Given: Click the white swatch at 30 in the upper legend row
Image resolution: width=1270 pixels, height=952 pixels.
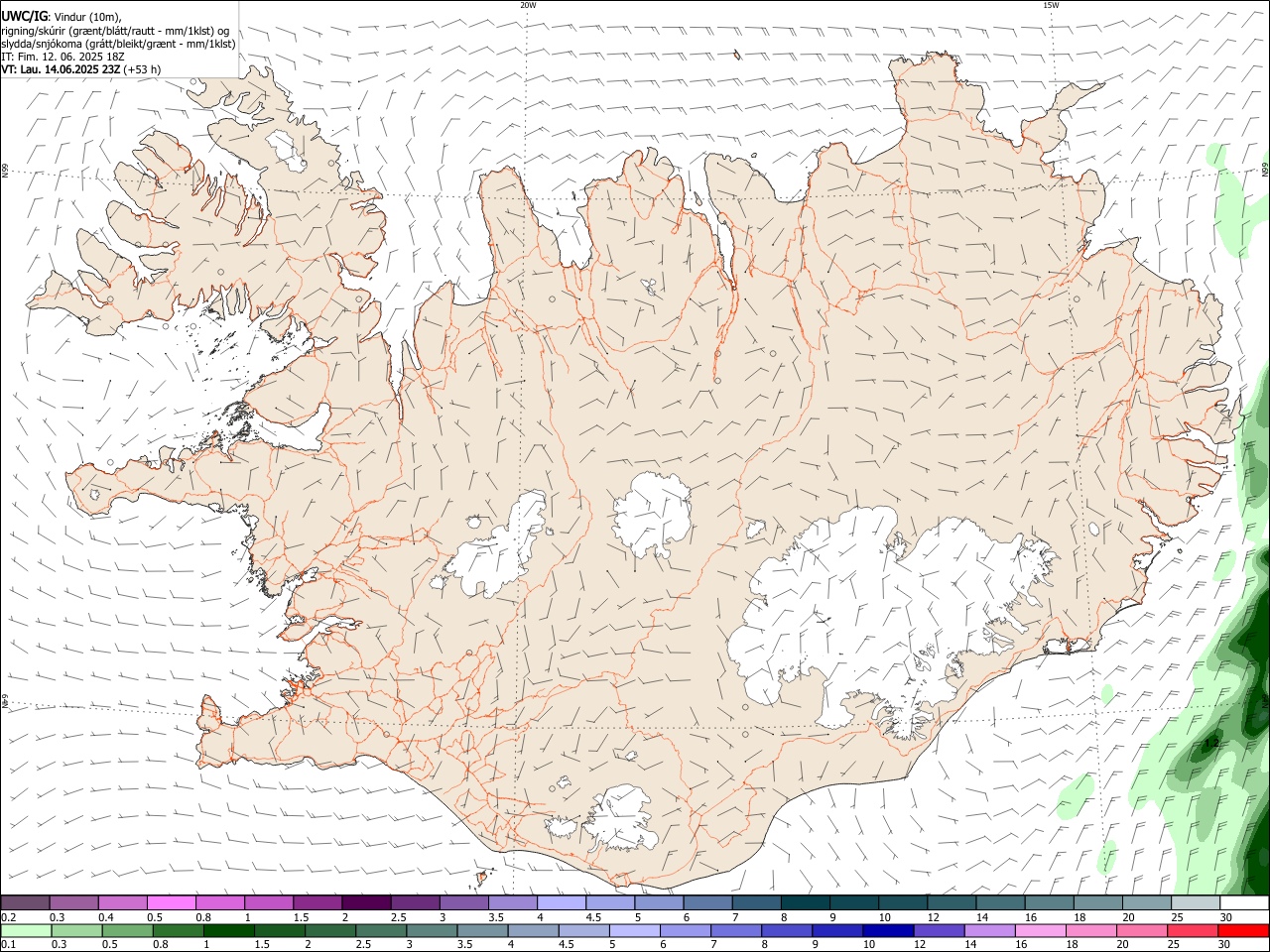Looking at the screenshot, I should [1245, 902].
